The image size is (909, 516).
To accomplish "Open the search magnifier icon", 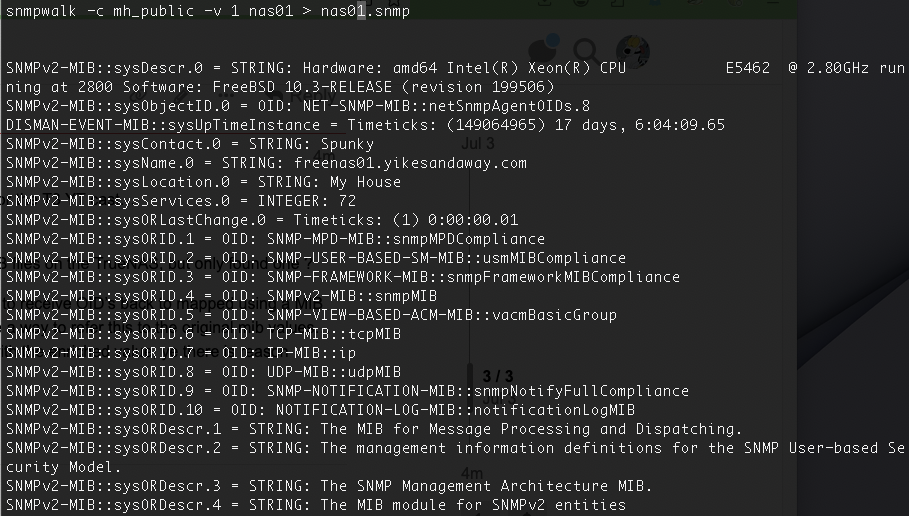I will [586, 52].
